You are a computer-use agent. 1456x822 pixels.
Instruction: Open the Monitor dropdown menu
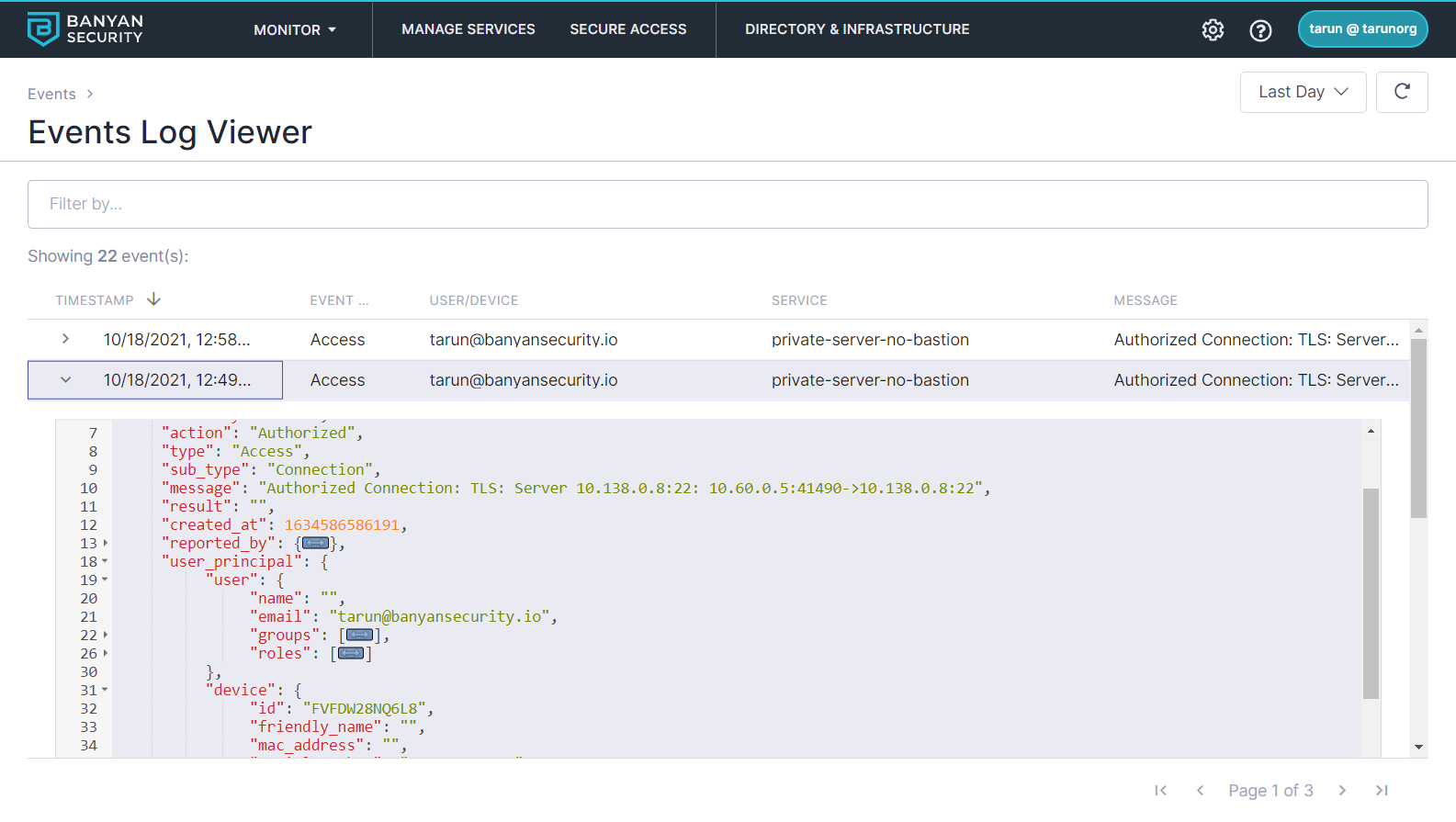pyautogui.click(x=294, y=29)
